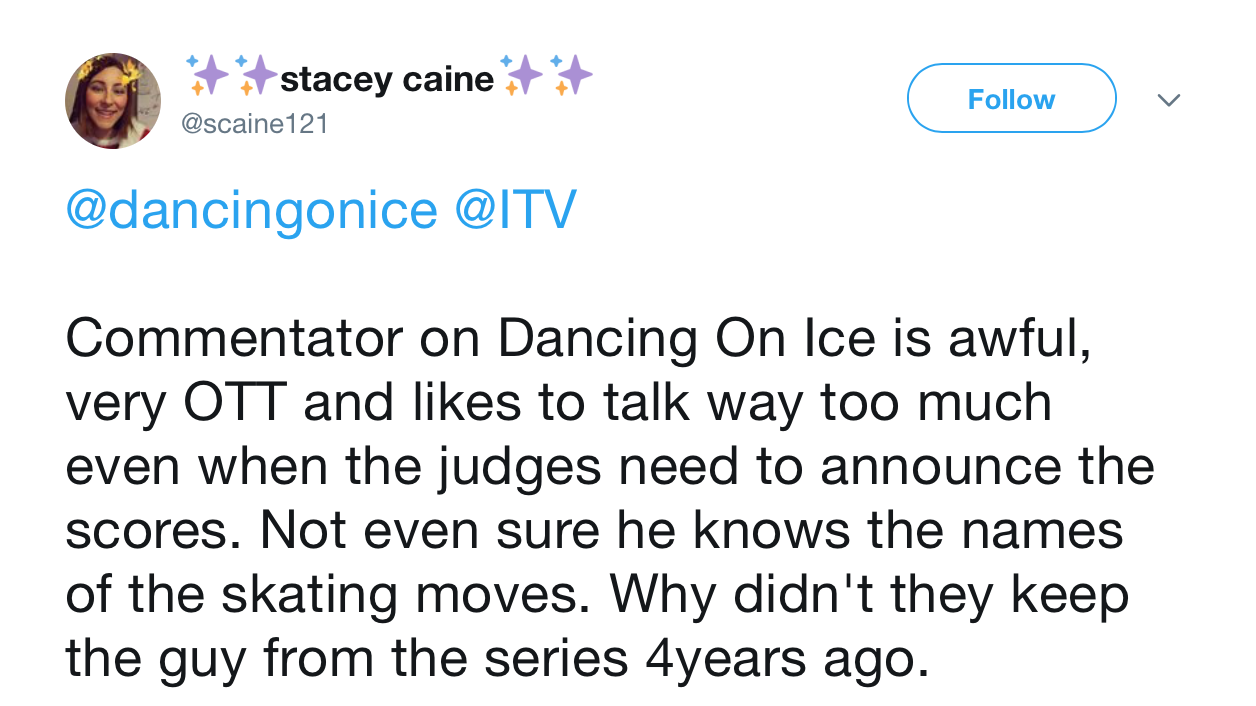
Task: Click the Follow button
Action: (1011, 98)
